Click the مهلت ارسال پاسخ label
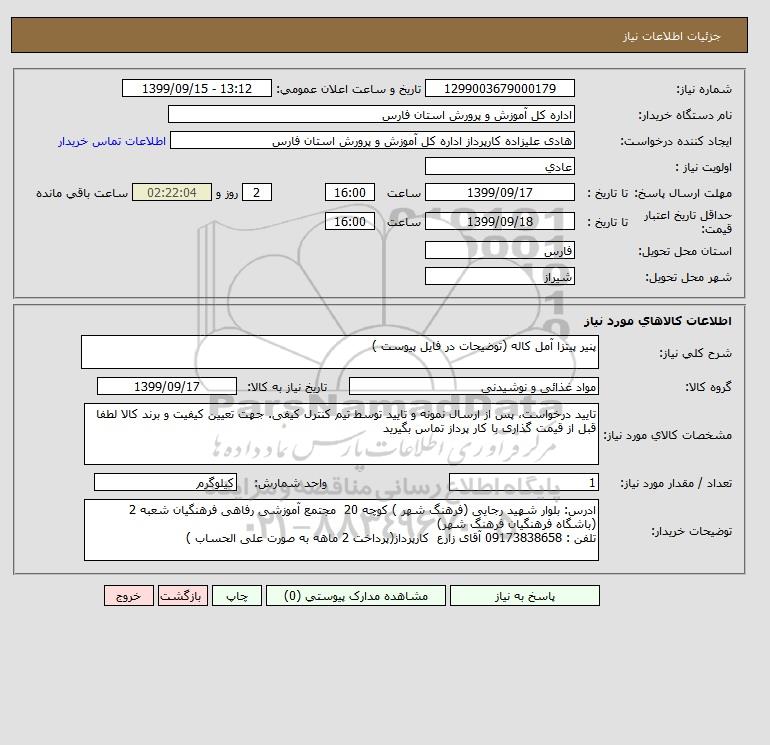 [x=684, y=193]
